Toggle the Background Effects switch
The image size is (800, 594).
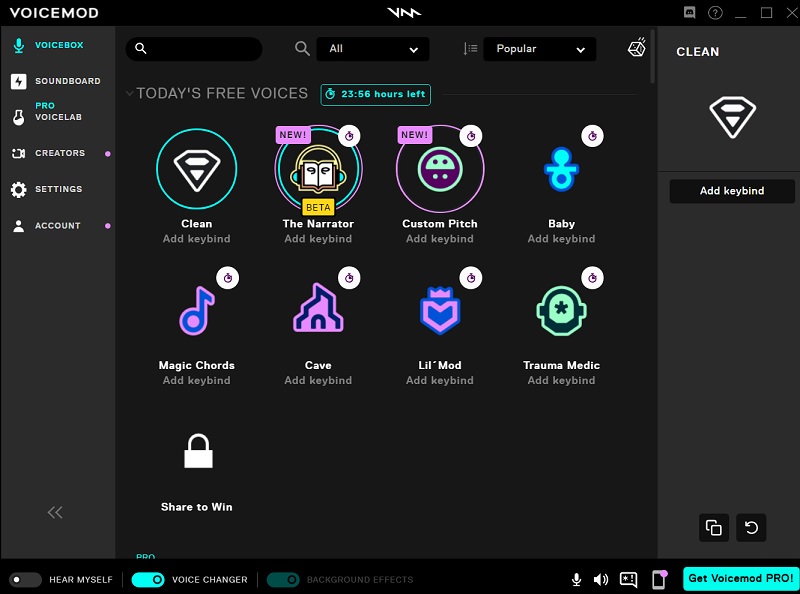[283, 580]
